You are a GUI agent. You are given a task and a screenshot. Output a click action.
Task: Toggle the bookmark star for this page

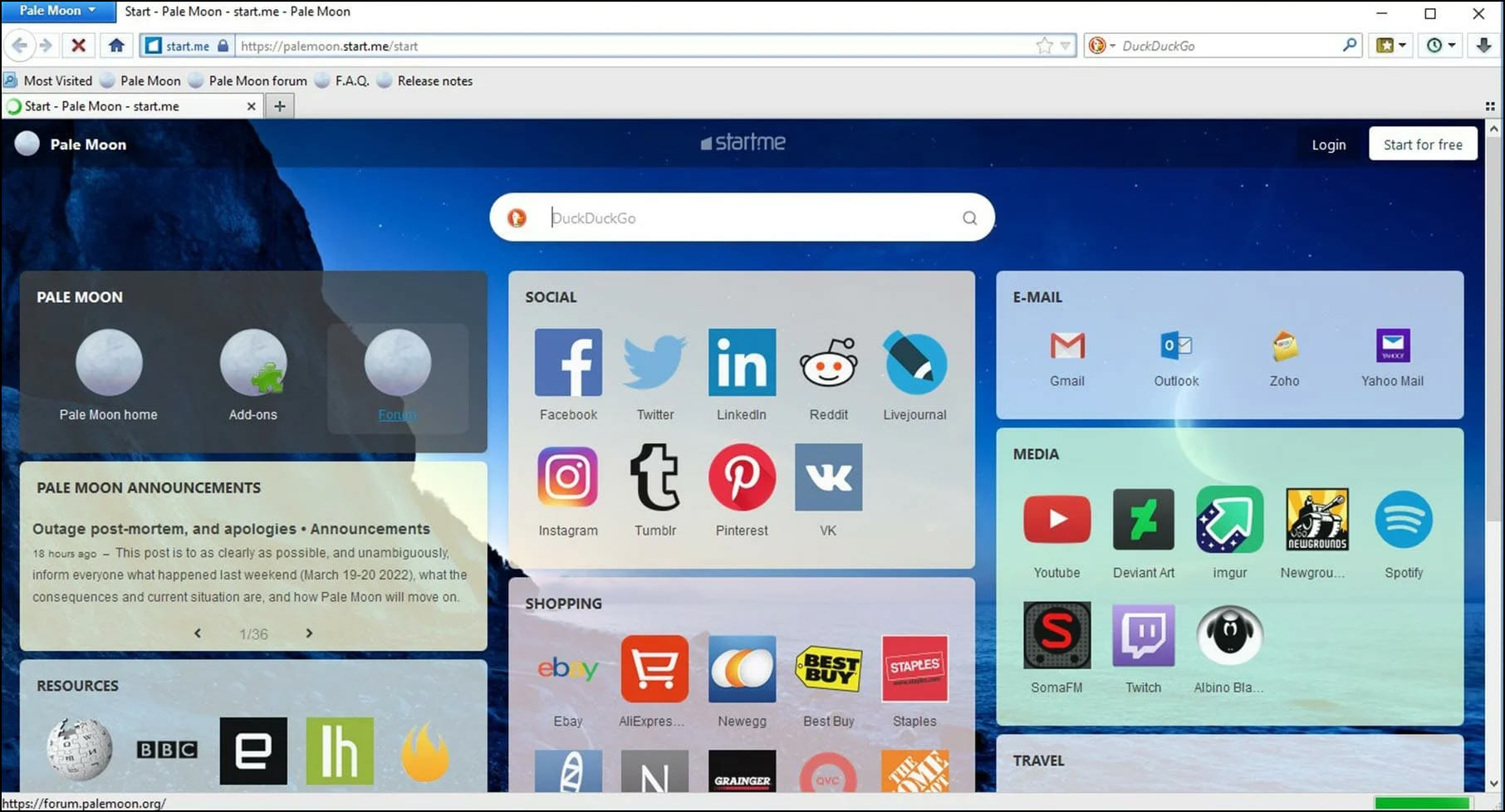pyautogui.click(x=1043, y=46)
